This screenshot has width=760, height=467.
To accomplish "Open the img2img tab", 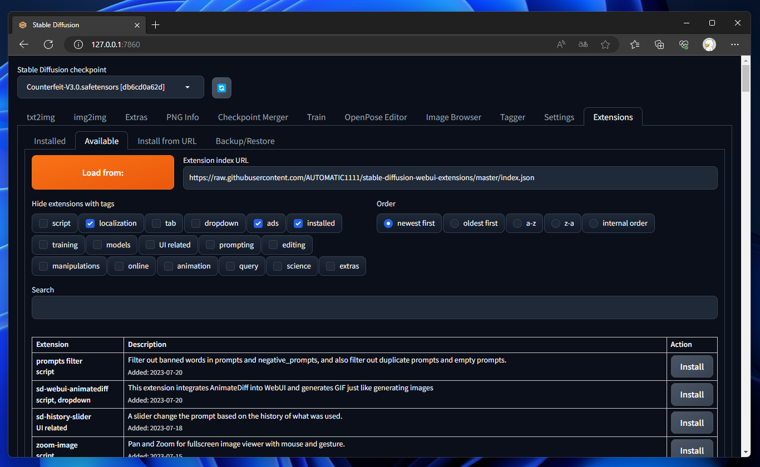I will (90, 117).
